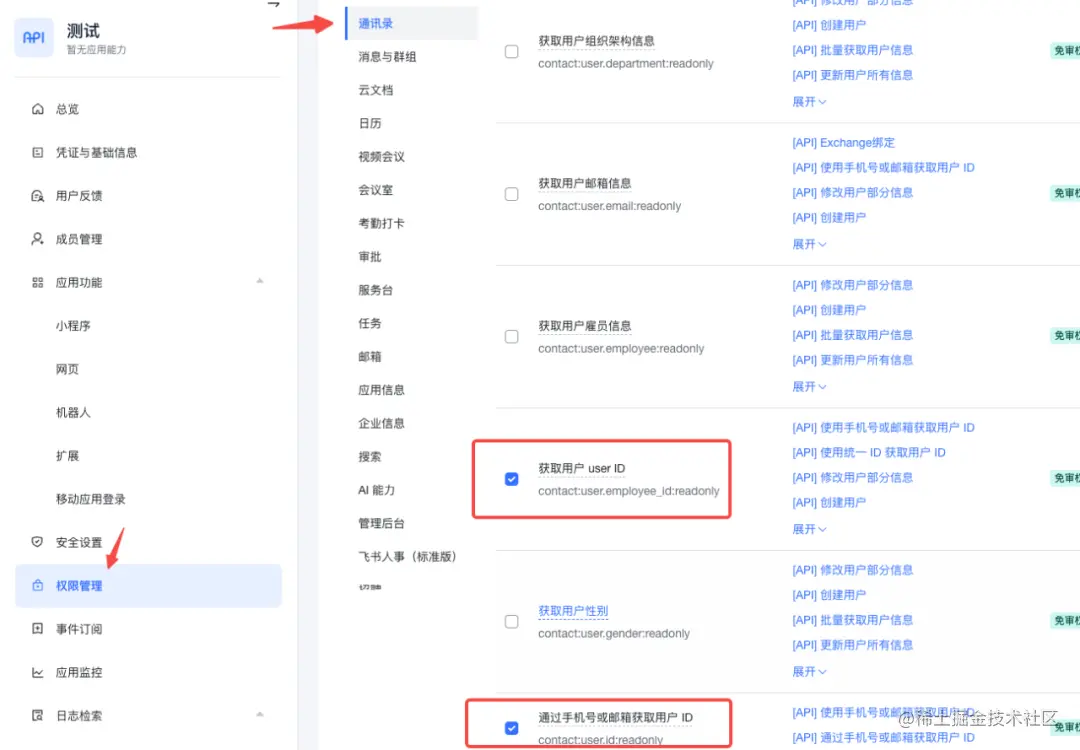
Task: Check the 获取用户组织架构信息 permission
Action: (x=512, y=52)
